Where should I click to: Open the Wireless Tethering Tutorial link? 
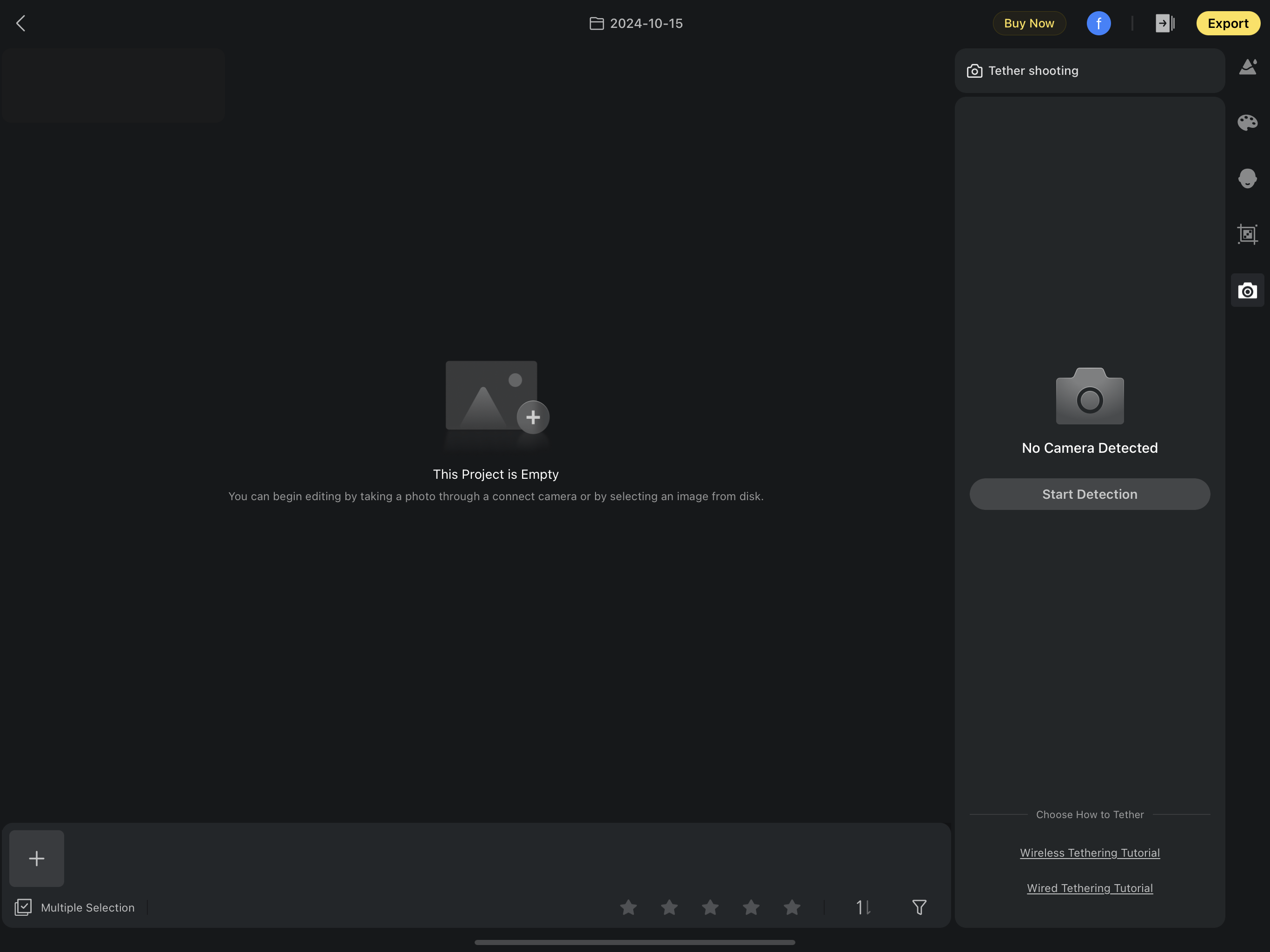pyautogui.click(x=1089, y=853)
